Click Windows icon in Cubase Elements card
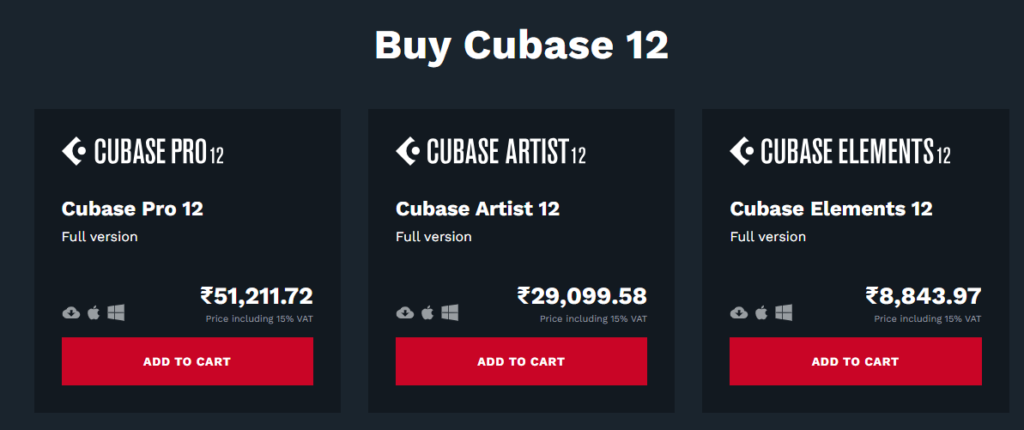 (x=785, y=313)
